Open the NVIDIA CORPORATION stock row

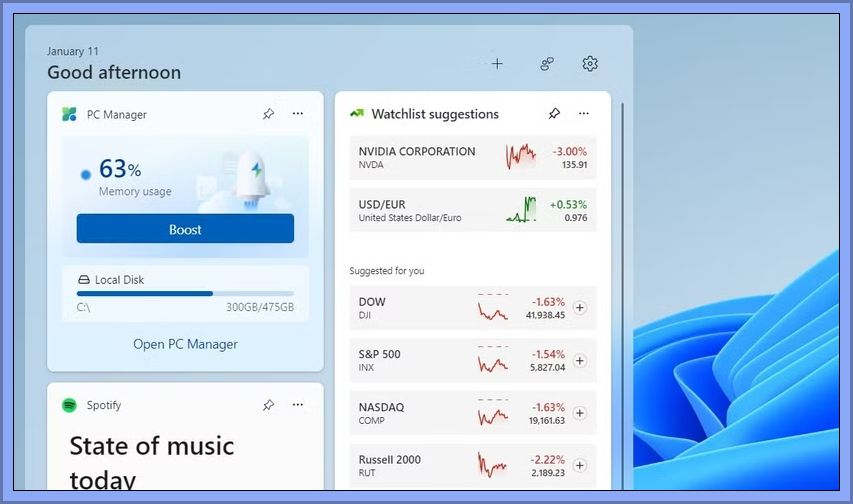coord(473,158)
